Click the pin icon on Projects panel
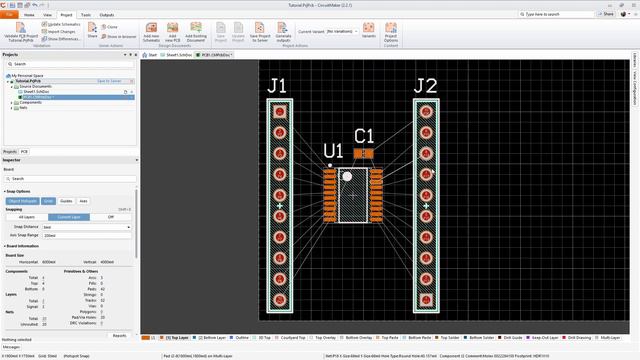Viewport: 640px width, 360px height. [x=131, y=54]
